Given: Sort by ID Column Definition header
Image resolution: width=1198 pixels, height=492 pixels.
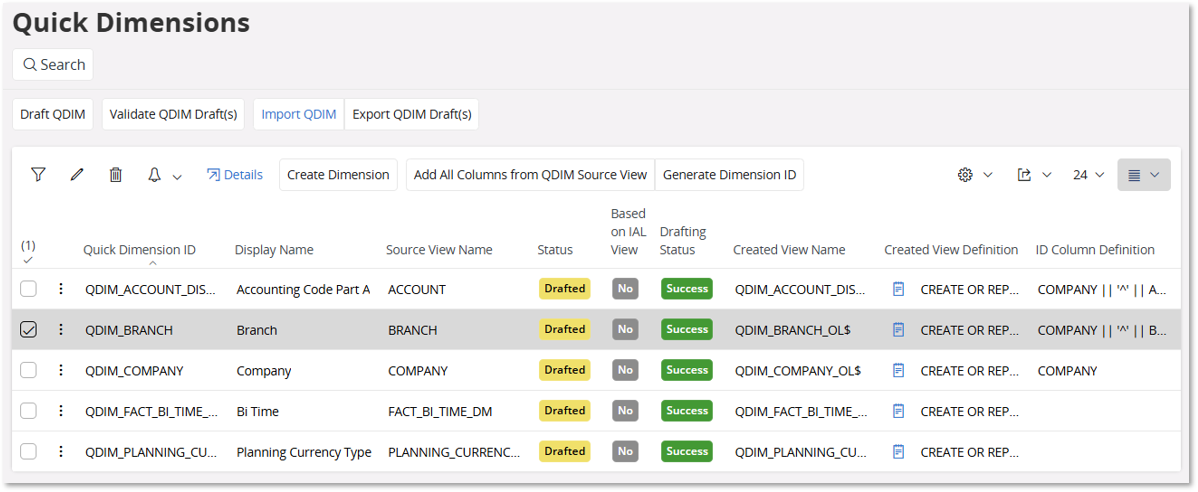Looking at the screenshot, I should 1095,250.
